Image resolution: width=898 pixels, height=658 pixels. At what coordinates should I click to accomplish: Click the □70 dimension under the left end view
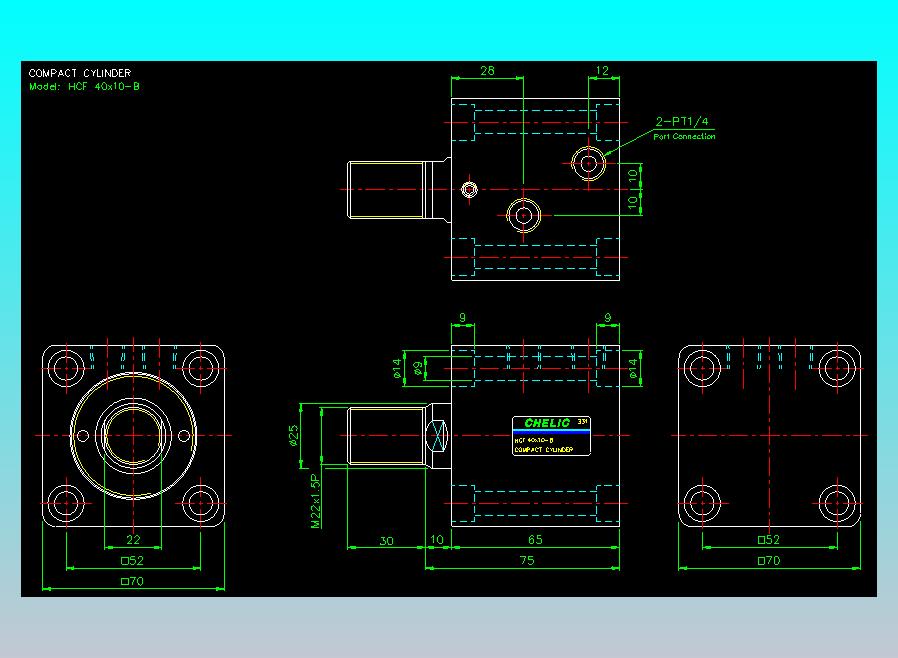click(x=132, y=581)
